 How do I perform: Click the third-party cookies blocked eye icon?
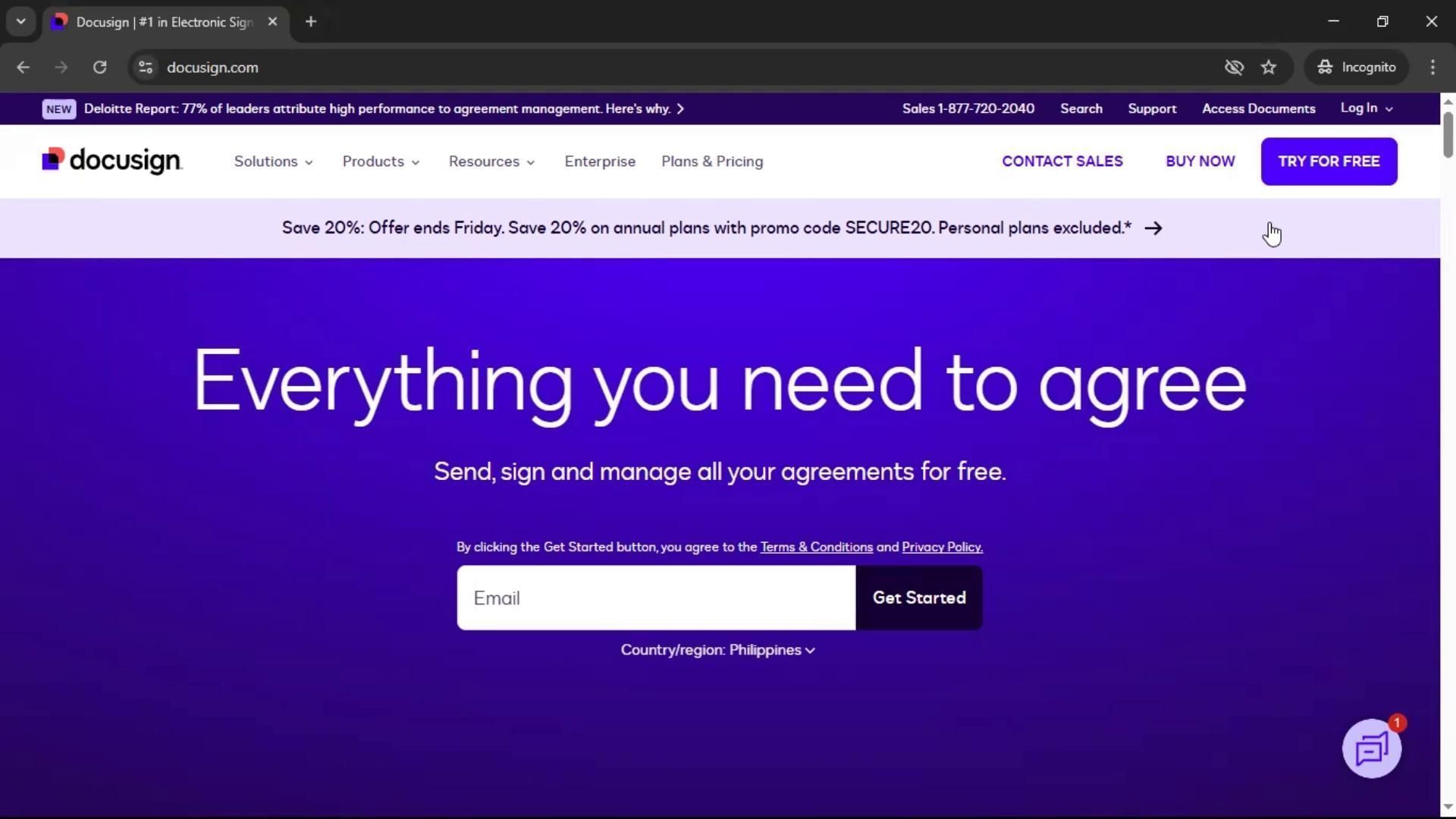point(1234,67)
